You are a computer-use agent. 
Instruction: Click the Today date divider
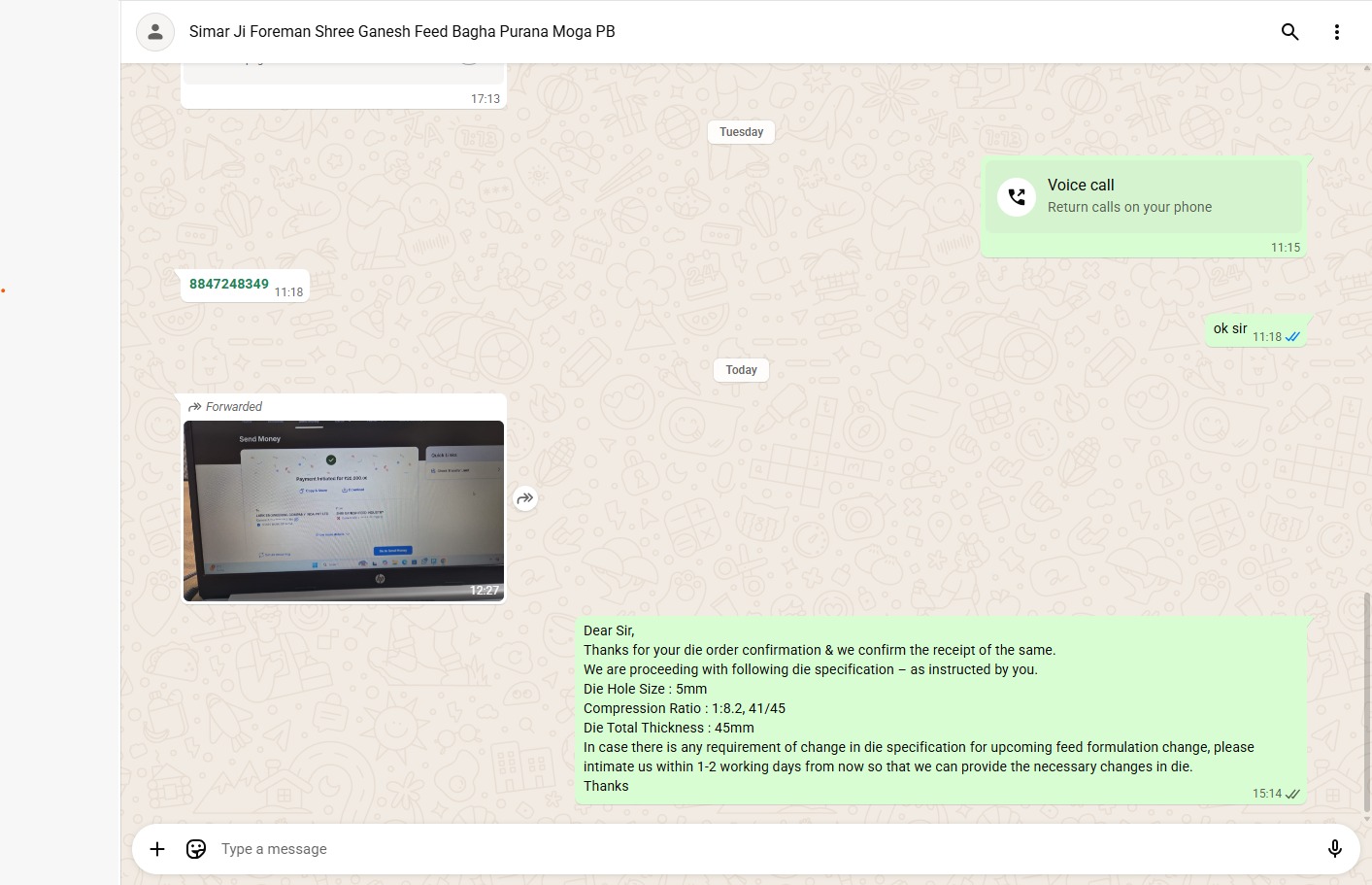[741, 370]
